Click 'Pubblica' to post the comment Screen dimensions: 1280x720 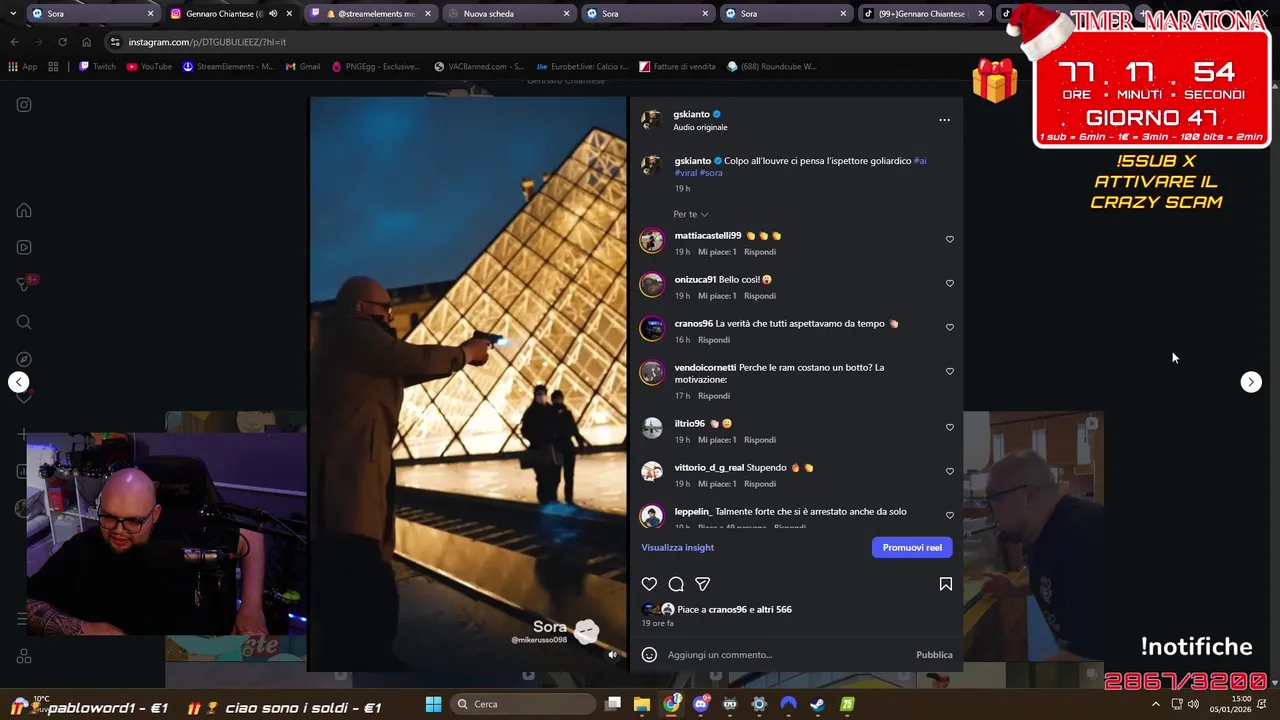(x=934, y=655)
